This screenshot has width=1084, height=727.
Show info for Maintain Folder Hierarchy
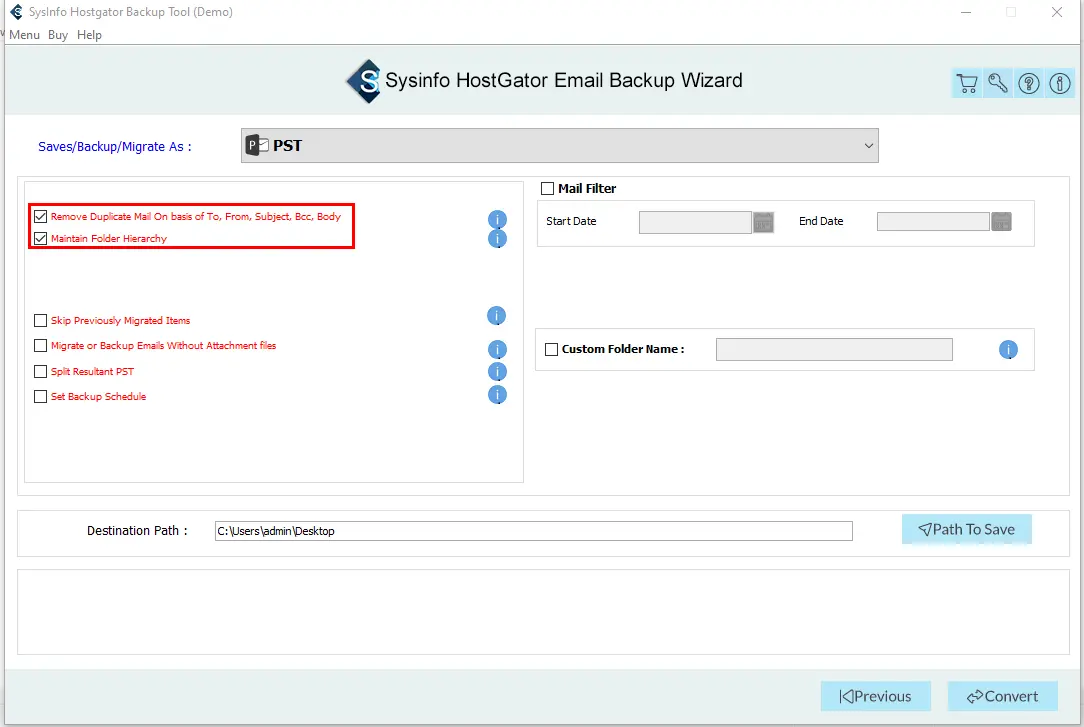tap(497, 238)
